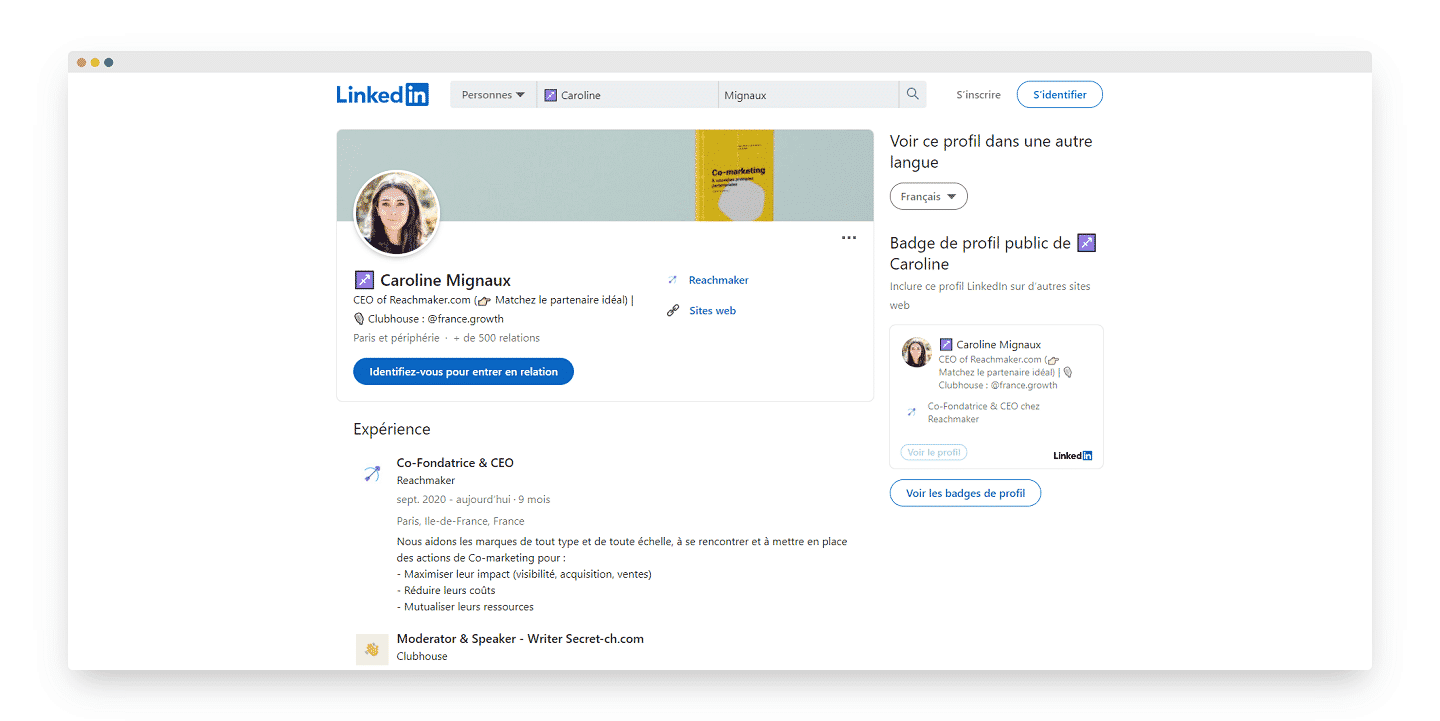Click the Expérience section heading

click(x=392, y=429)
